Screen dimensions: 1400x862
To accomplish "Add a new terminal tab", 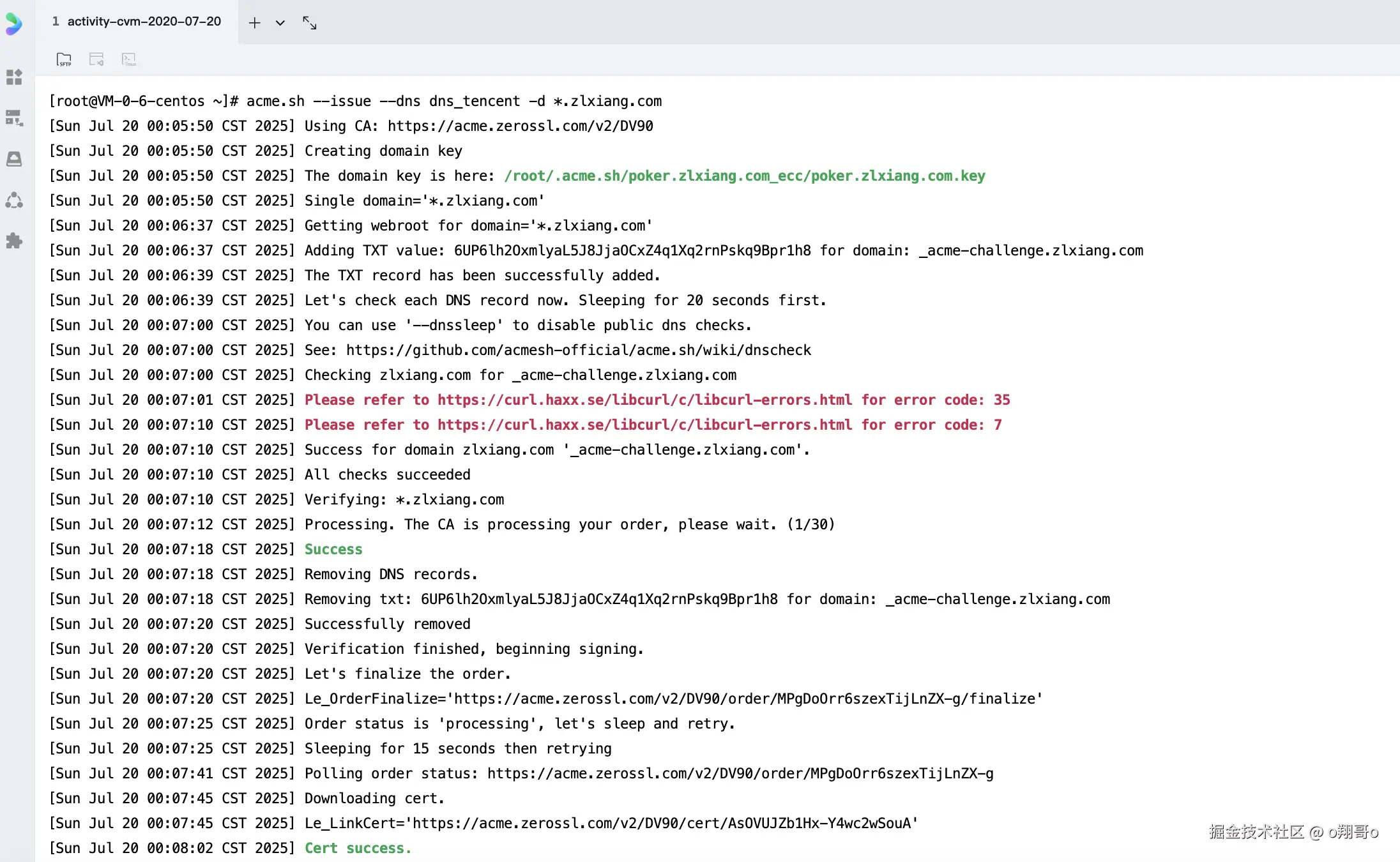I will pos(254,23).
